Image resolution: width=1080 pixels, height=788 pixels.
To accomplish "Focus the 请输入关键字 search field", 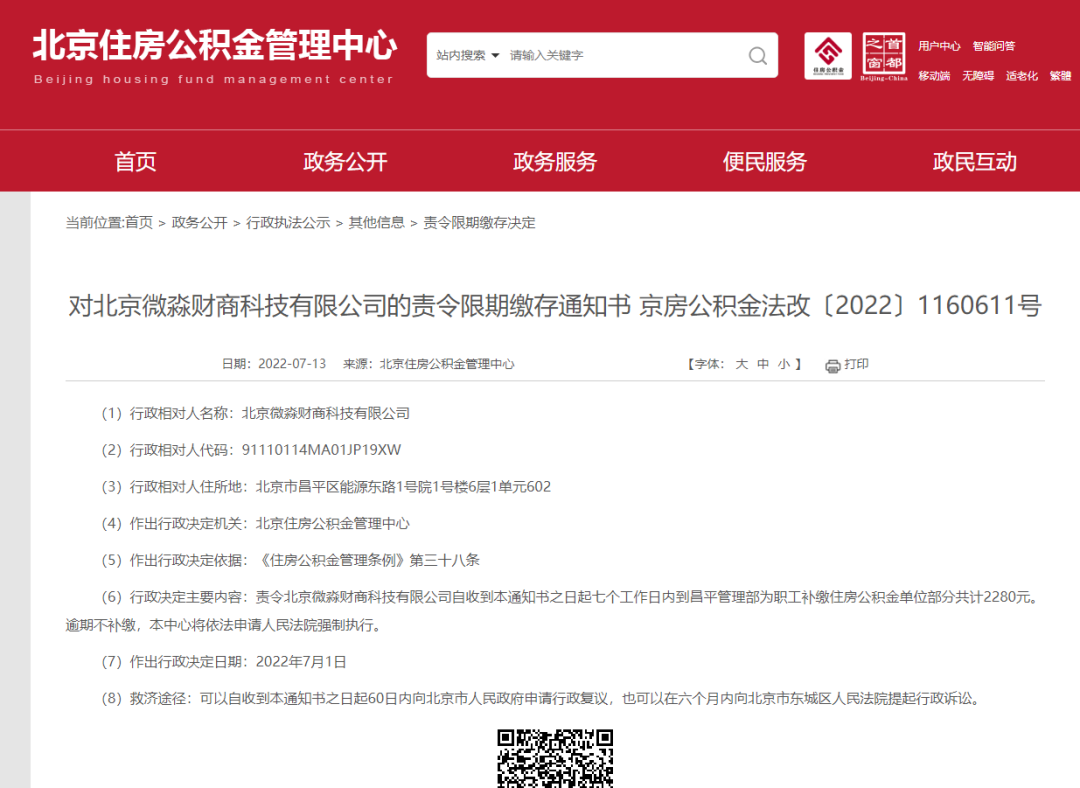I will pyautogui.click(x=623, y=55).
